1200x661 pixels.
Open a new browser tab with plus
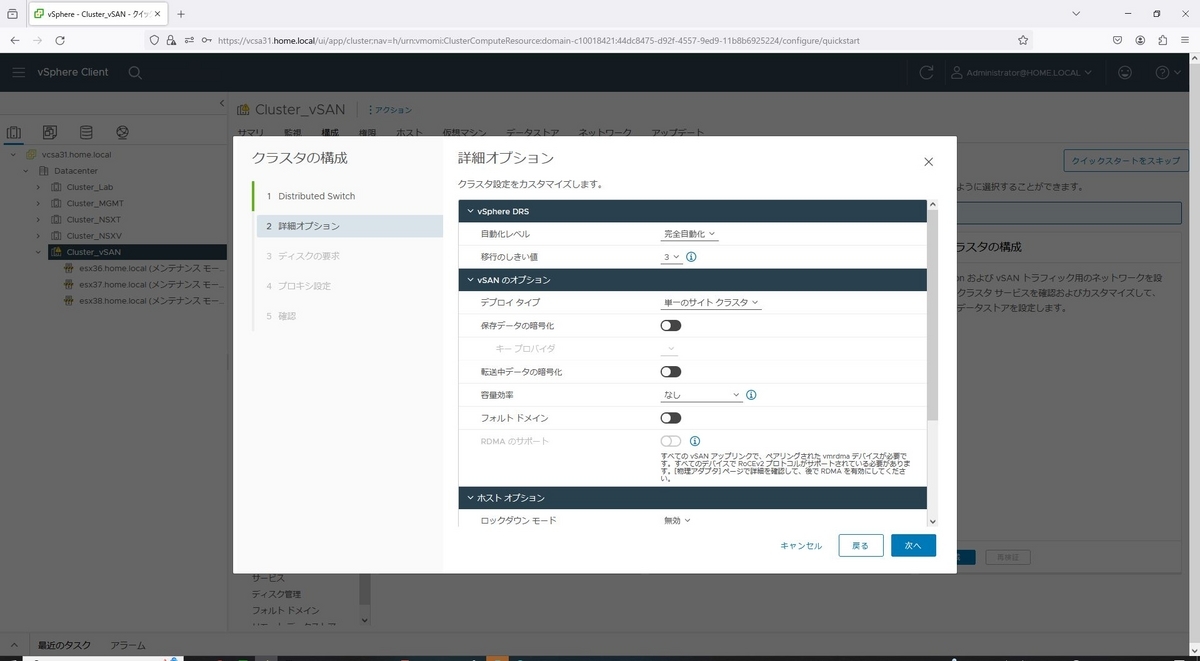(181, 14)
